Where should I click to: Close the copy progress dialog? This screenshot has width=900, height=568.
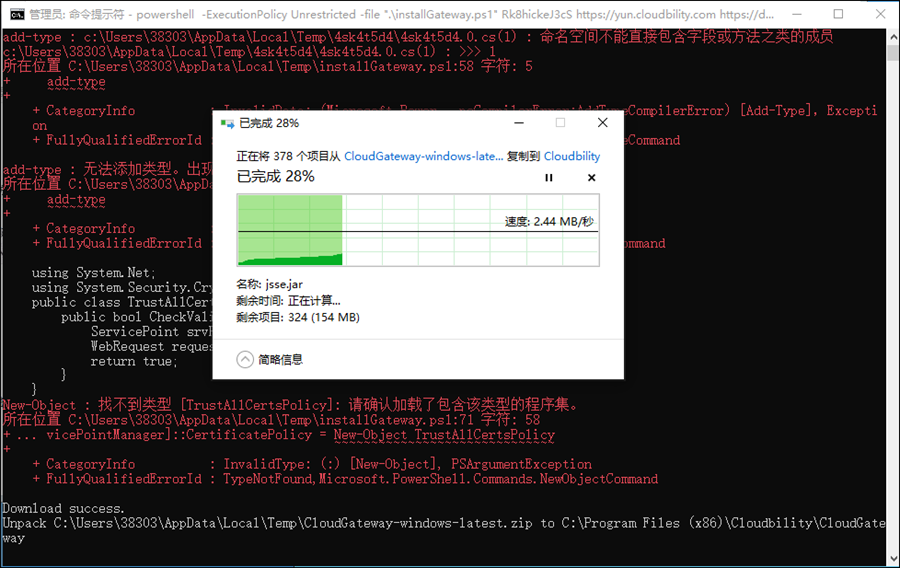click(602, 123)
